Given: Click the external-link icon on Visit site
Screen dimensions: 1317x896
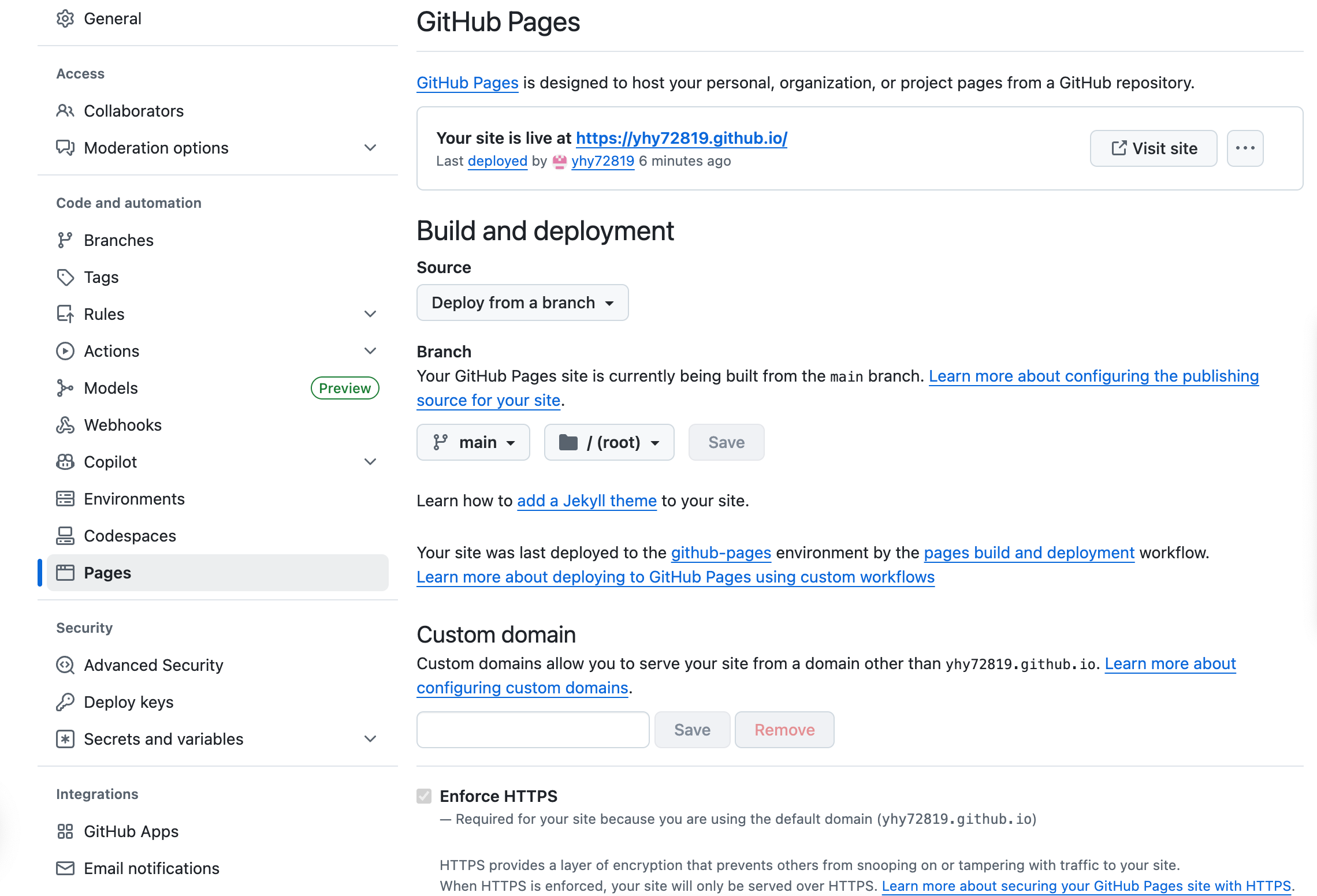Looking at the screenshot, I should tap(1119, 148).
